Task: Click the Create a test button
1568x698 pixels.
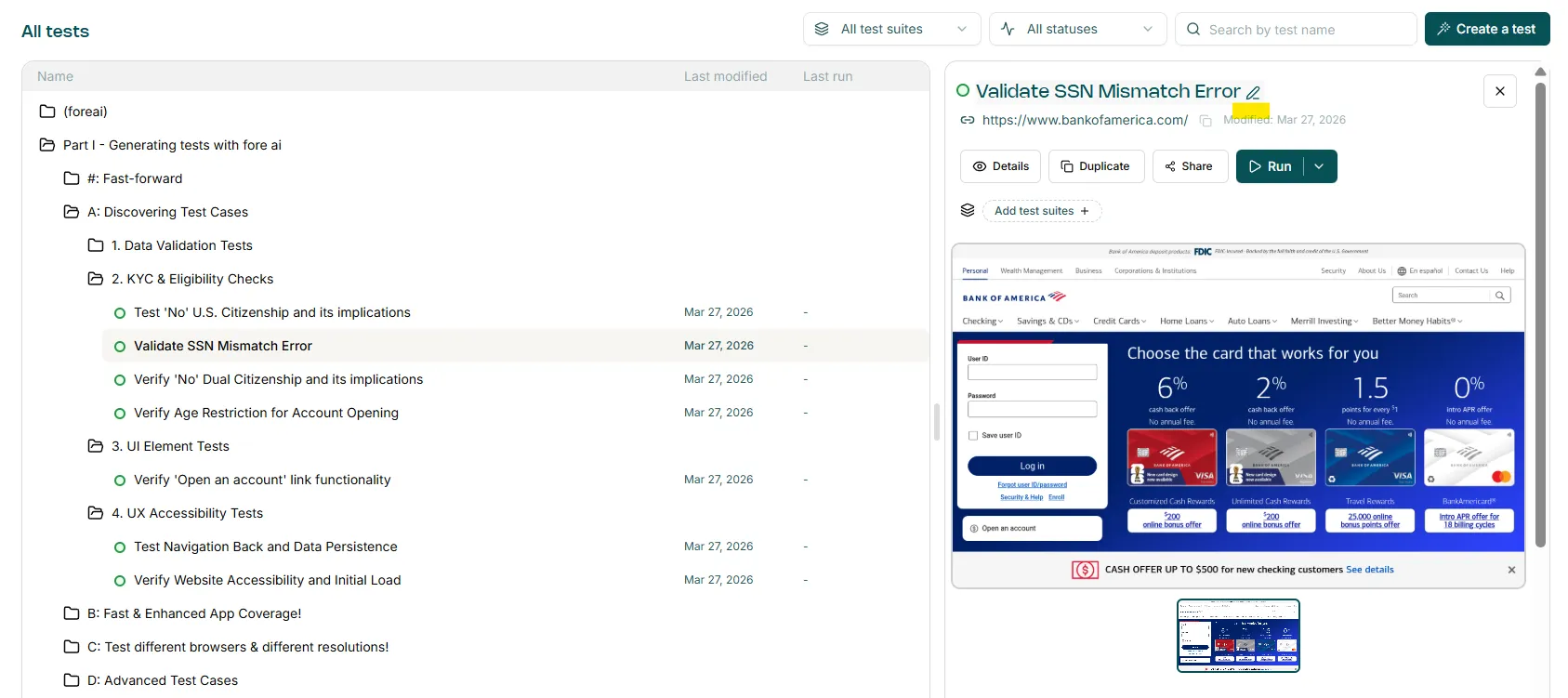Action: [x=1487, y=29]
